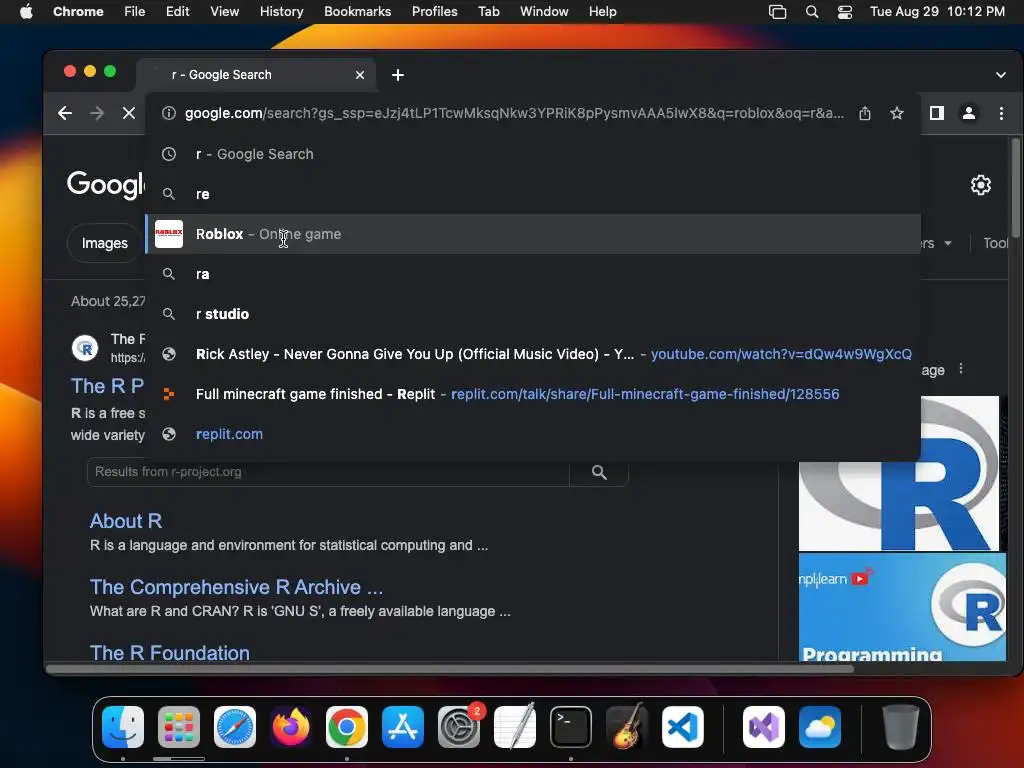Click the Chrome icon in the Dock
This screenshot has width=1024, height=768.
click(x=347, y=727)
